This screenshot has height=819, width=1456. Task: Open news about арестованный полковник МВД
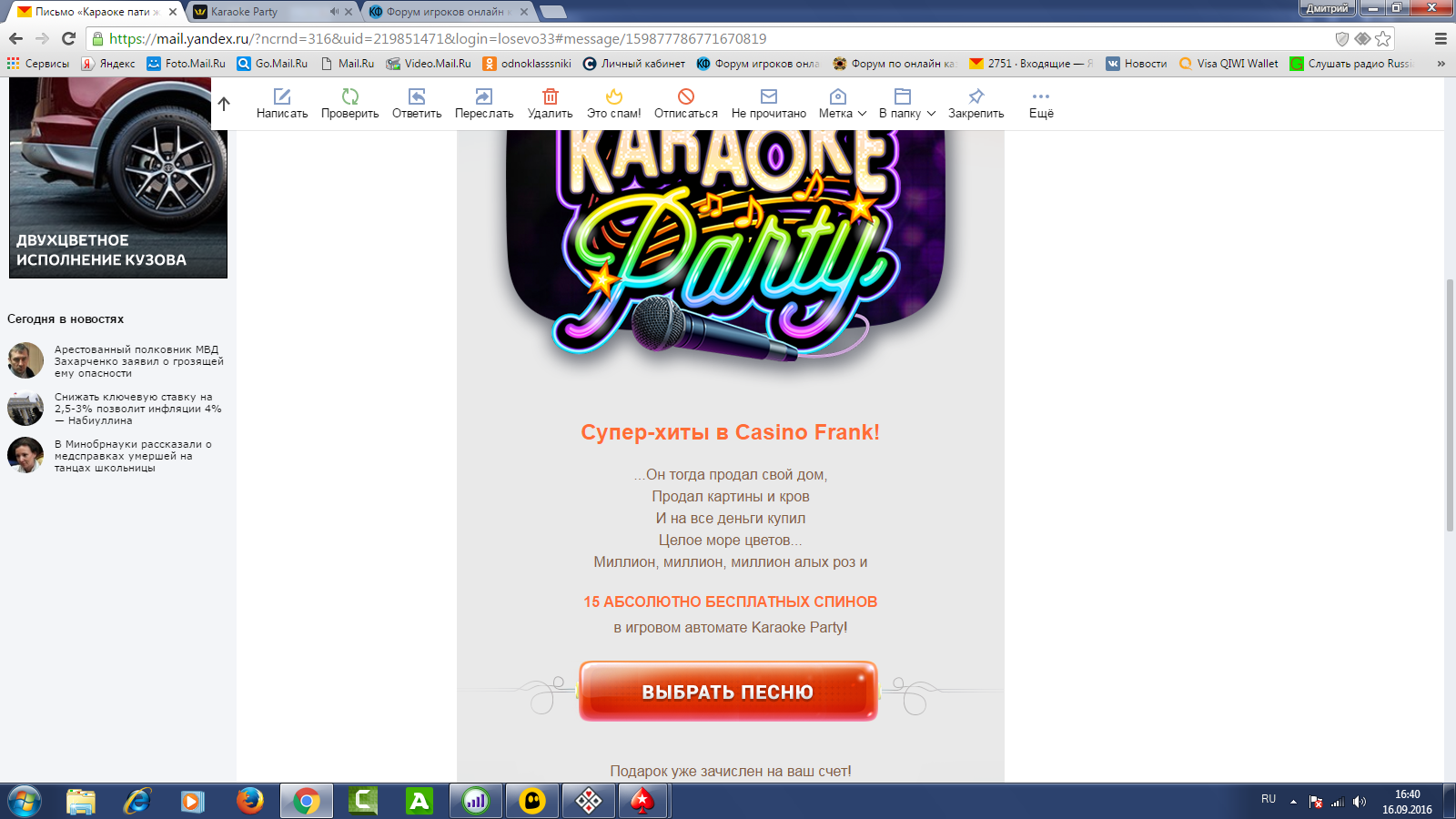click(x=138, y=361)
